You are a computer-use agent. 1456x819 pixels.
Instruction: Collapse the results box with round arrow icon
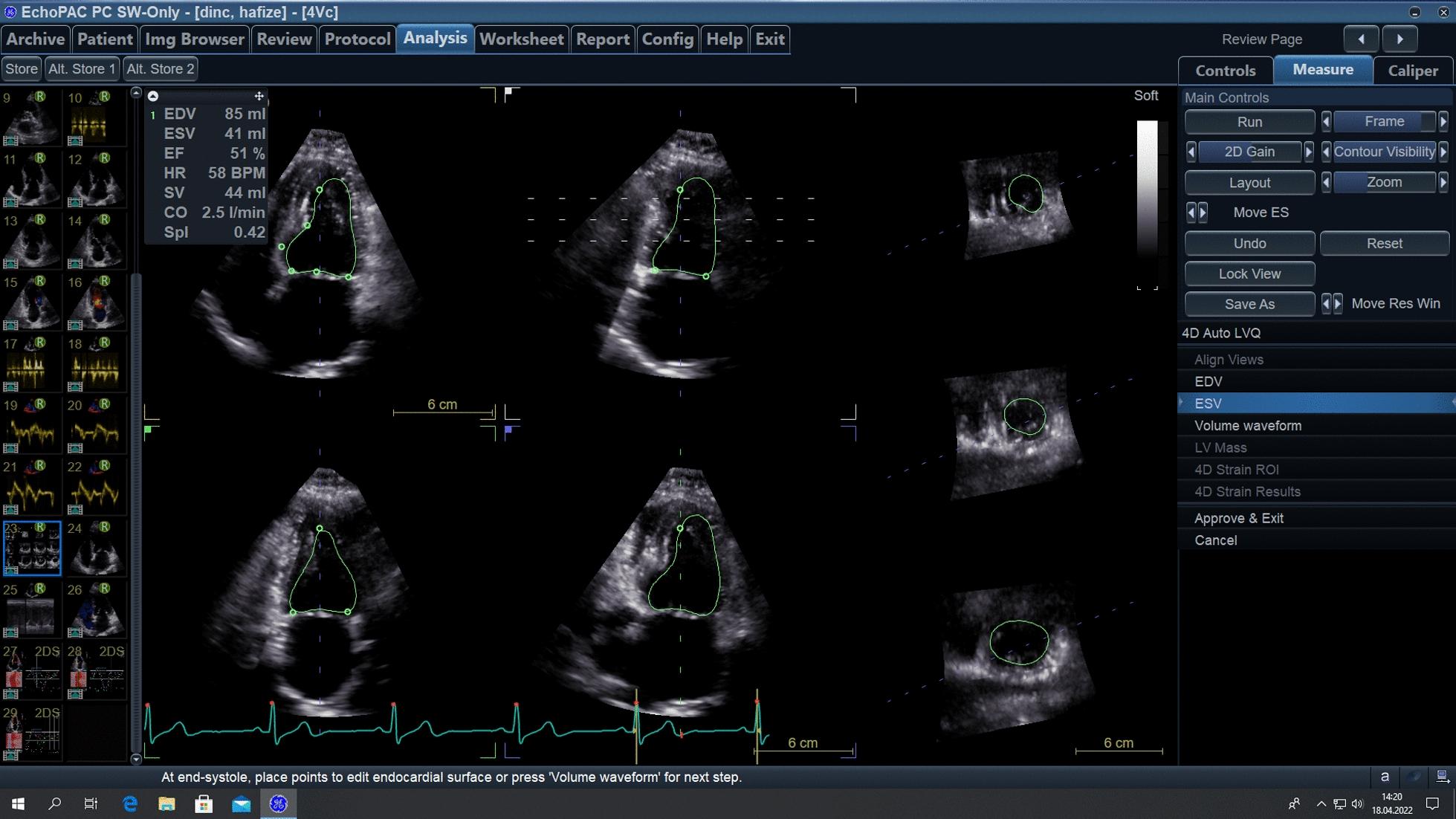[153, 96]
